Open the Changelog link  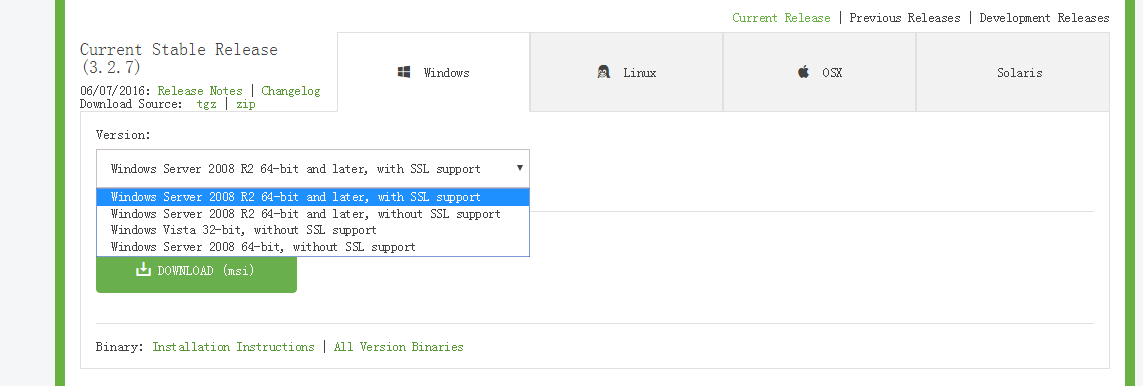pyautogui.click(x=290, y=91)
